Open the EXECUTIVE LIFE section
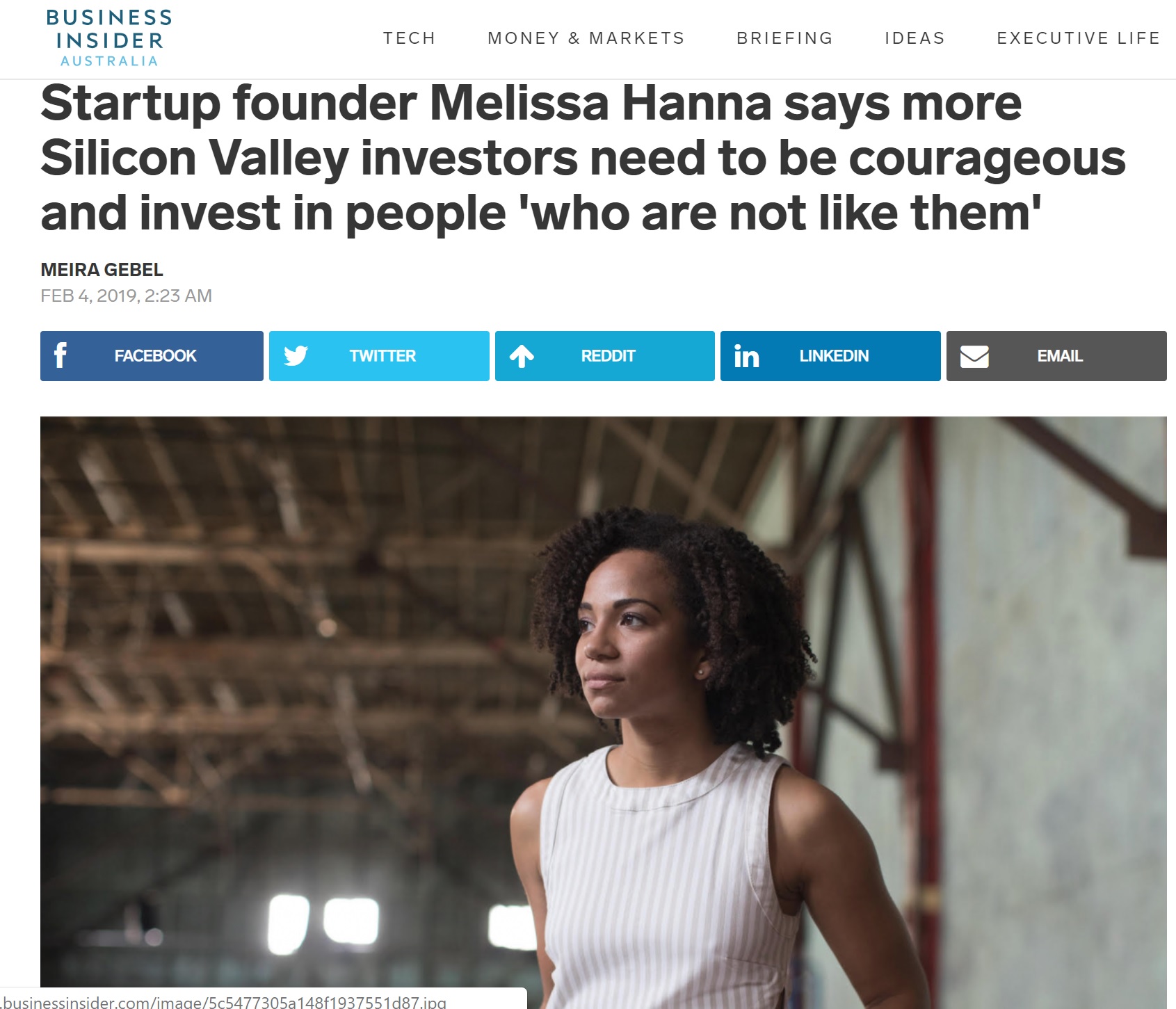This screenshot has height=1009, width=1176. tap(1079, 38)
